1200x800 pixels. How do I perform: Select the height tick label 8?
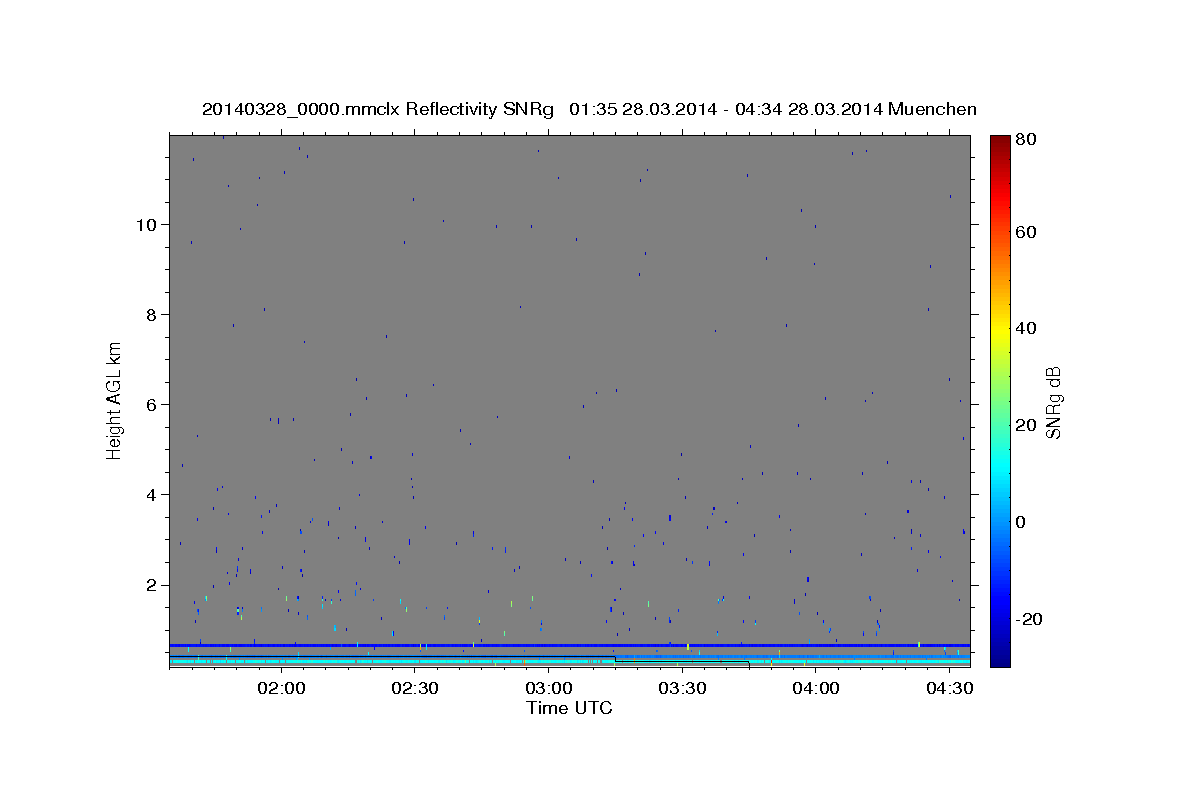[150, 314]
